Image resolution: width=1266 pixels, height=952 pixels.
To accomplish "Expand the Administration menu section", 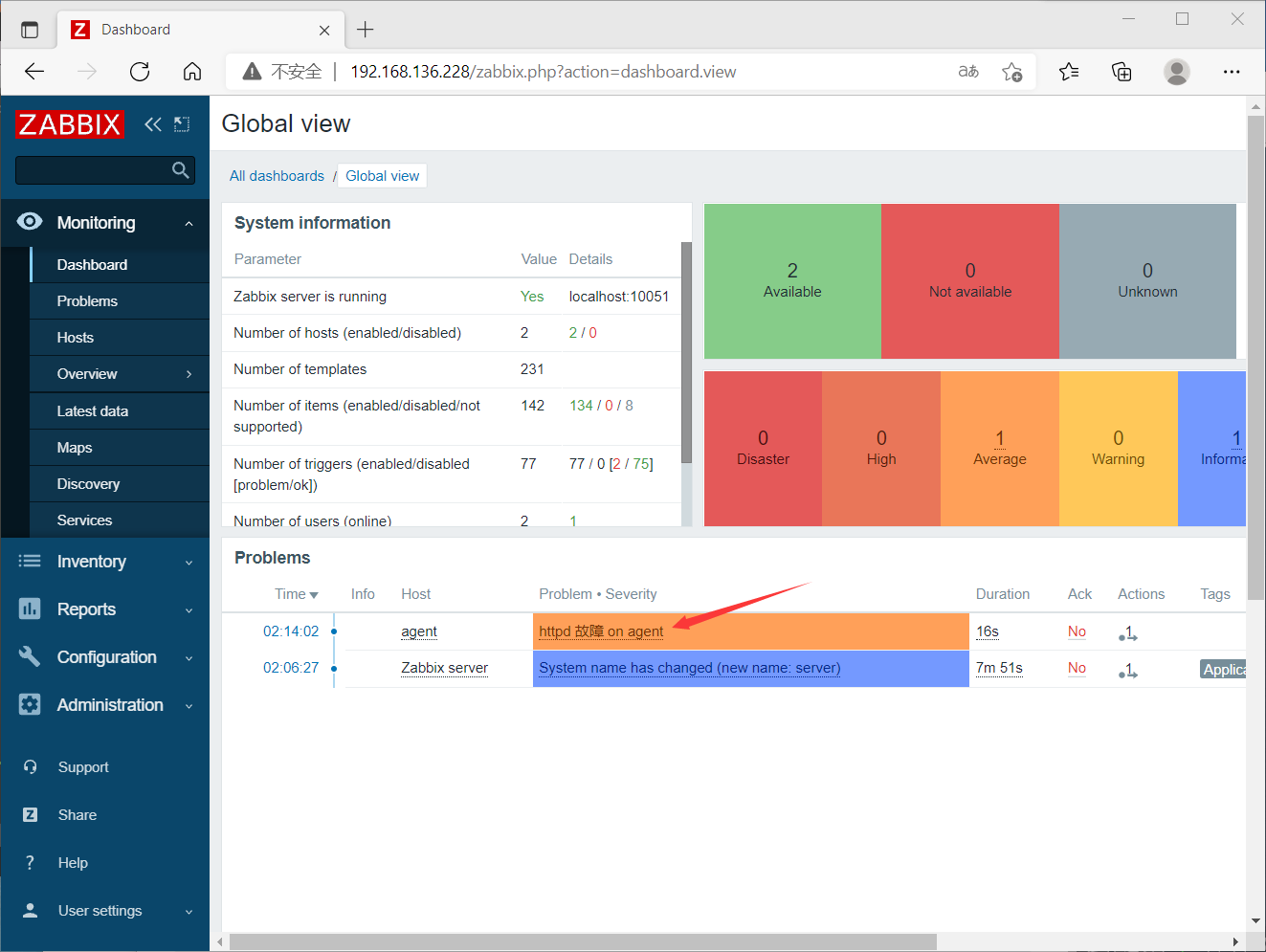I will [x=189, y=706].
